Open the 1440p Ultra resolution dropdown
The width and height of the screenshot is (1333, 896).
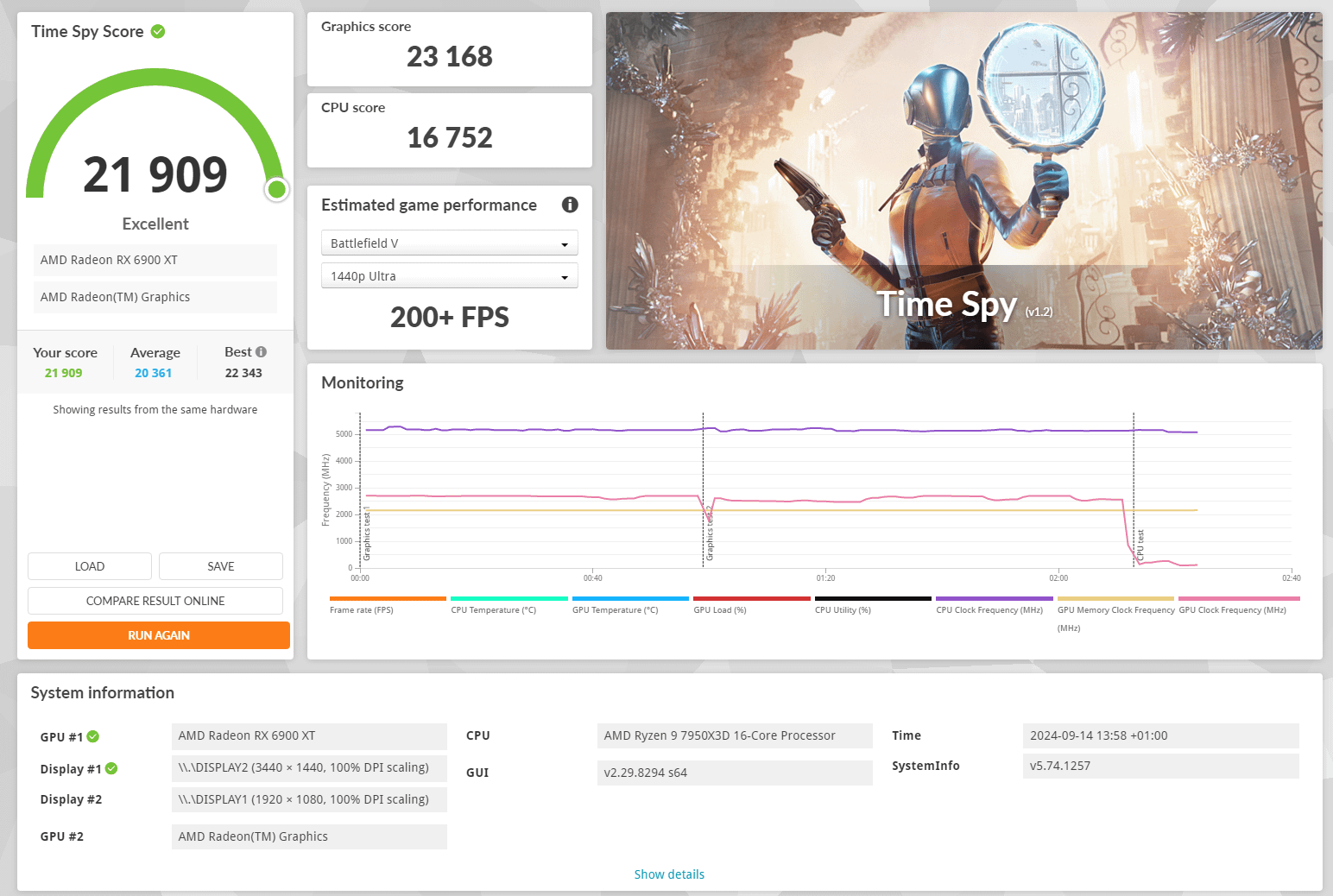point(449,276)
